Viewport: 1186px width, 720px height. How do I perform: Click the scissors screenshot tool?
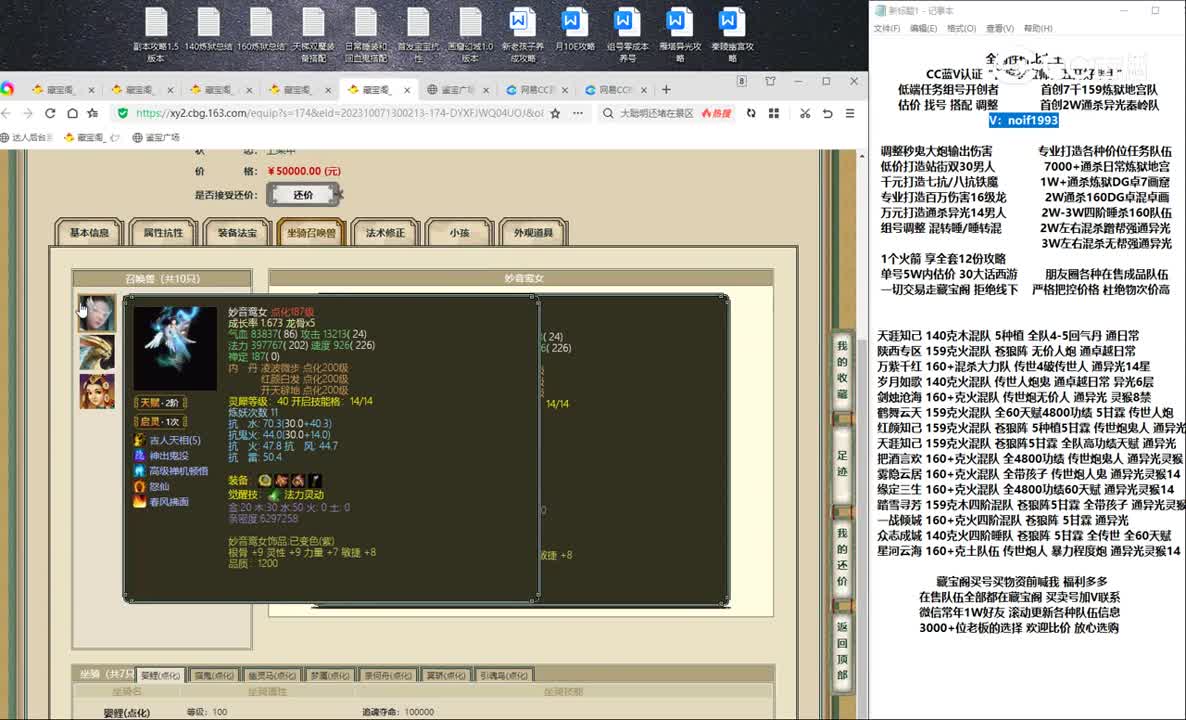805,113
